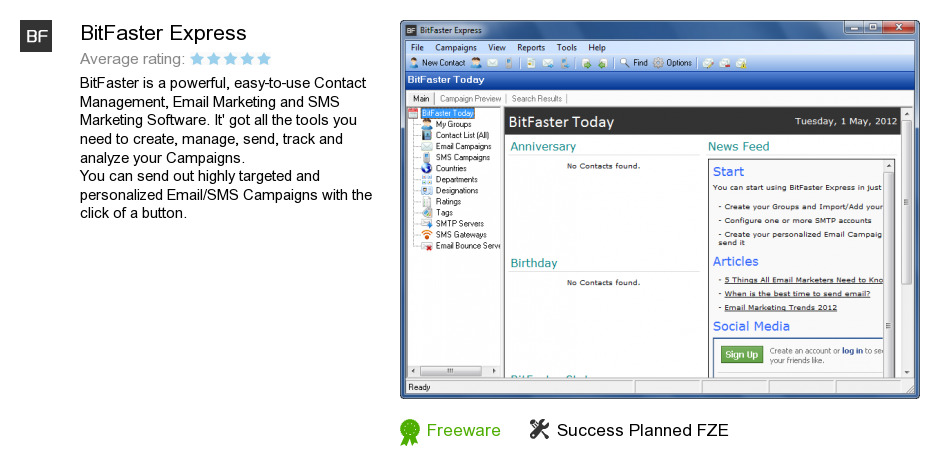Viewport: 940px width, 476px height.
Task: Click the green right-arrow import toolbar icon
Action: coord(586,62)
